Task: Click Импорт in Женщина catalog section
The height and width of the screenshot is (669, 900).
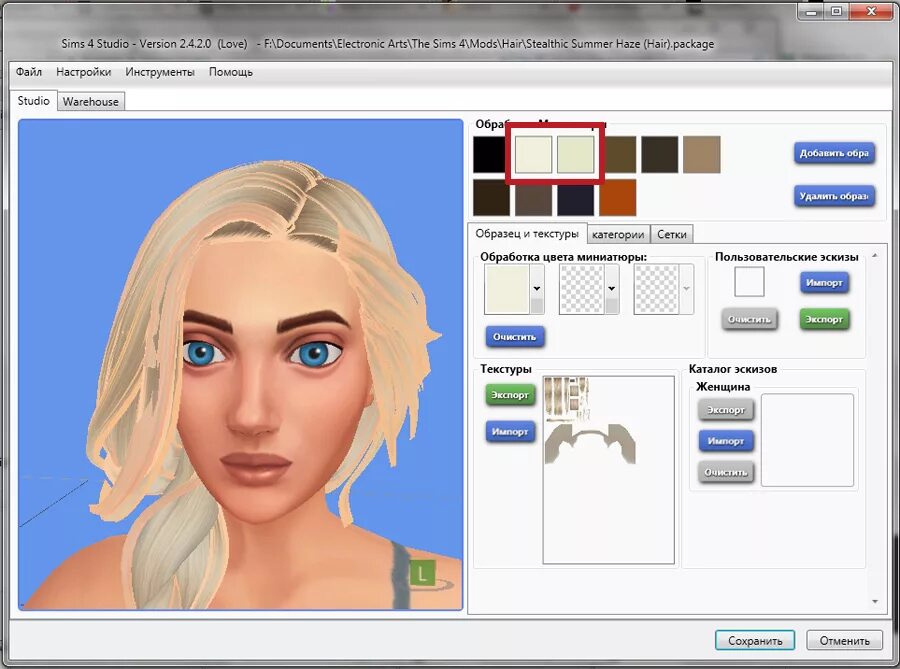Action: click(x=726, y=441)
